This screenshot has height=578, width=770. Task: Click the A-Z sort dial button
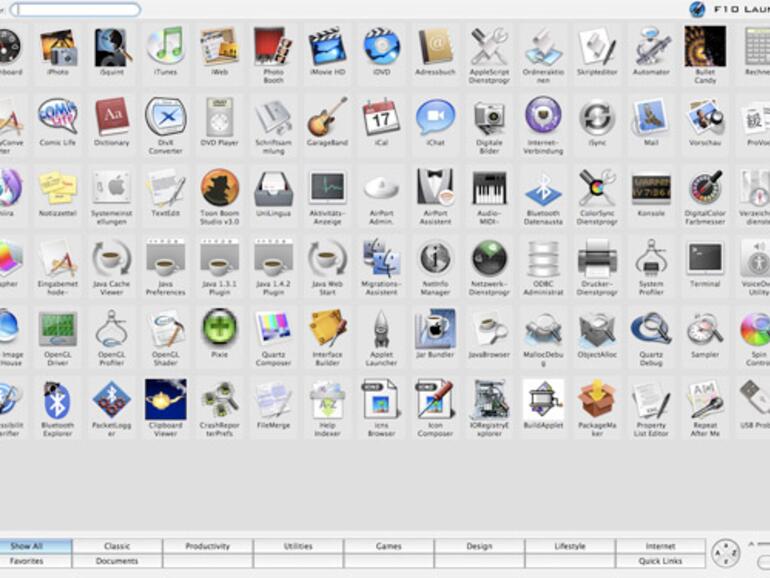coord(725,553)
